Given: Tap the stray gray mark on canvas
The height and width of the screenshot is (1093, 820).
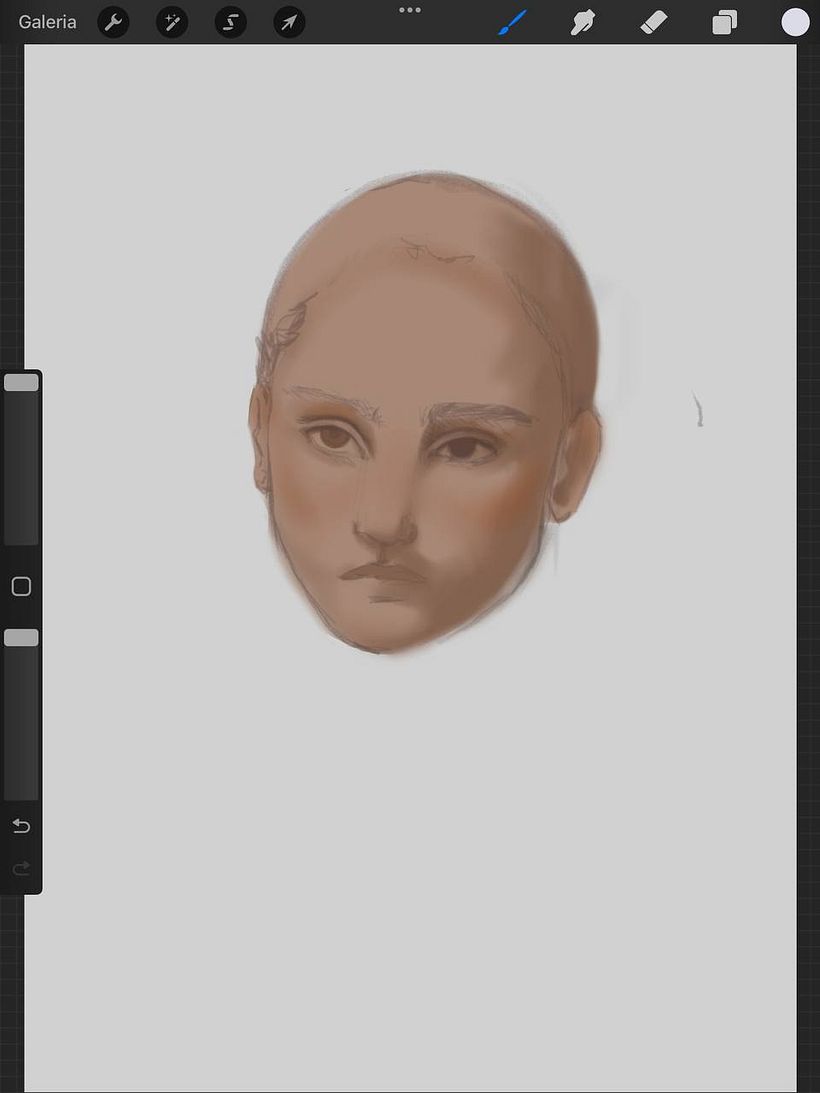Looking at the screenshot, I should pyautogui.click(x=698, y=409).
